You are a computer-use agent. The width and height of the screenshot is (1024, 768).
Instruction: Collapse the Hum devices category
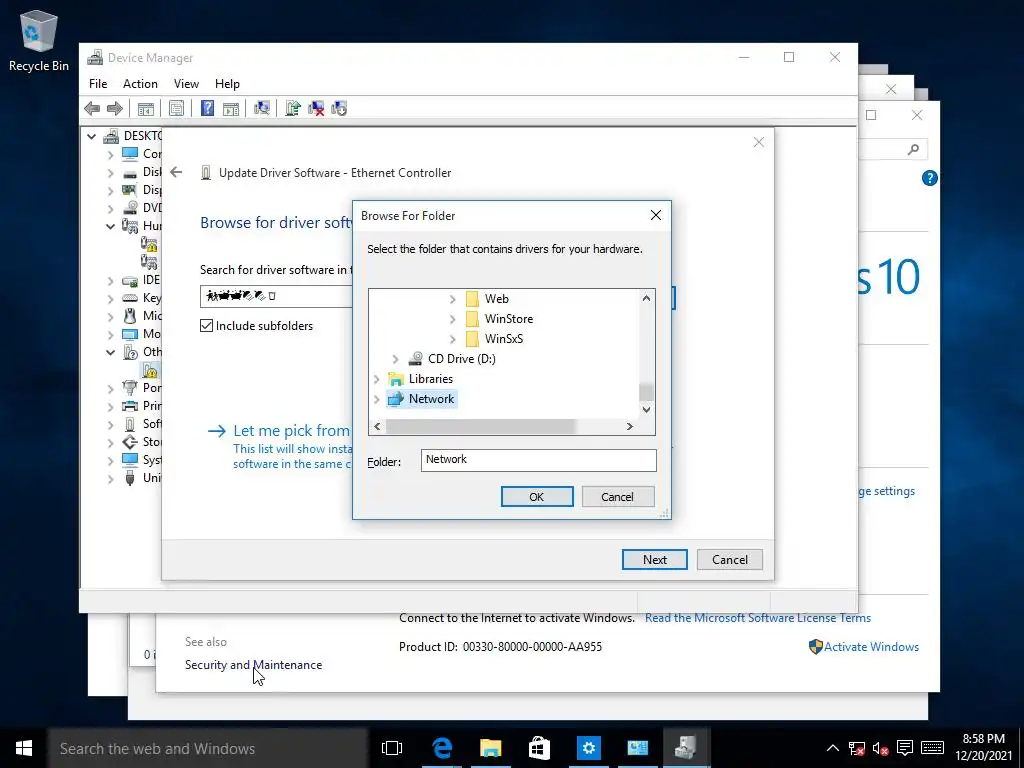(110, 226)
